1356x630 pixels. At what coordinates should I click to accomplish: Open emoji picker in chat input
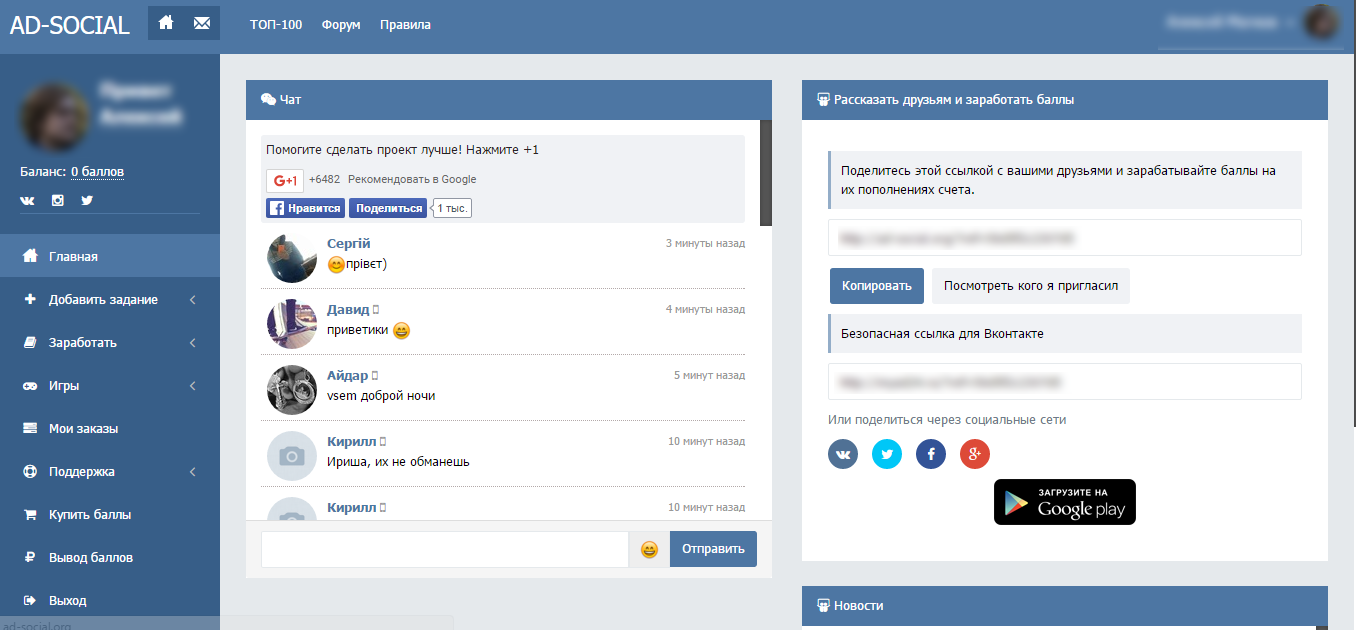click(649, 549)
